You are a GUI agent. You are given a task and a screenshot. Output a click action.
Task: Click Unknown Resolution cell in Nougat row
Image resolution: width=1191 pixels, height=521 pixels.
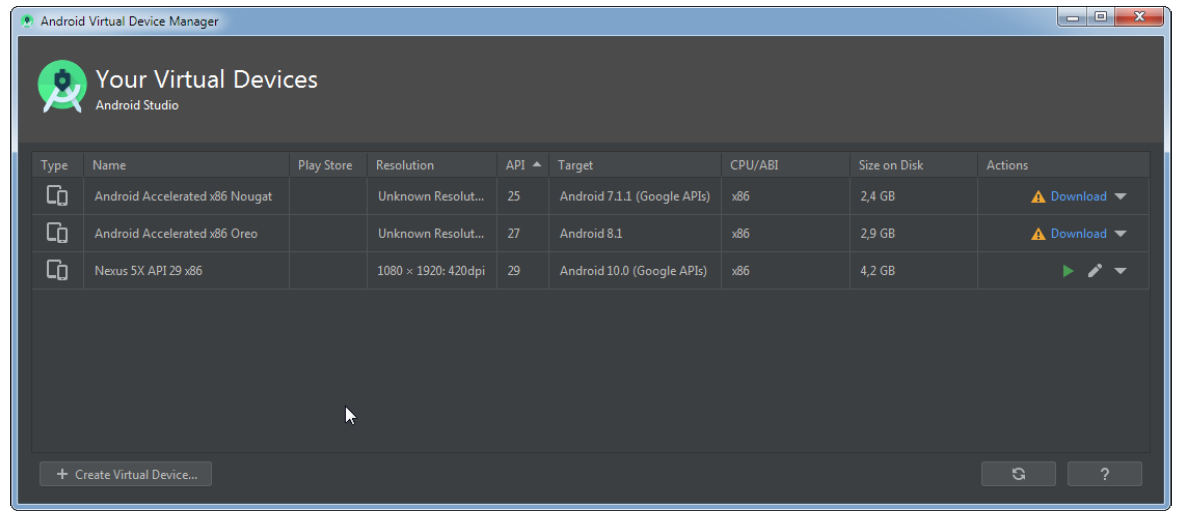pos(431,196)
